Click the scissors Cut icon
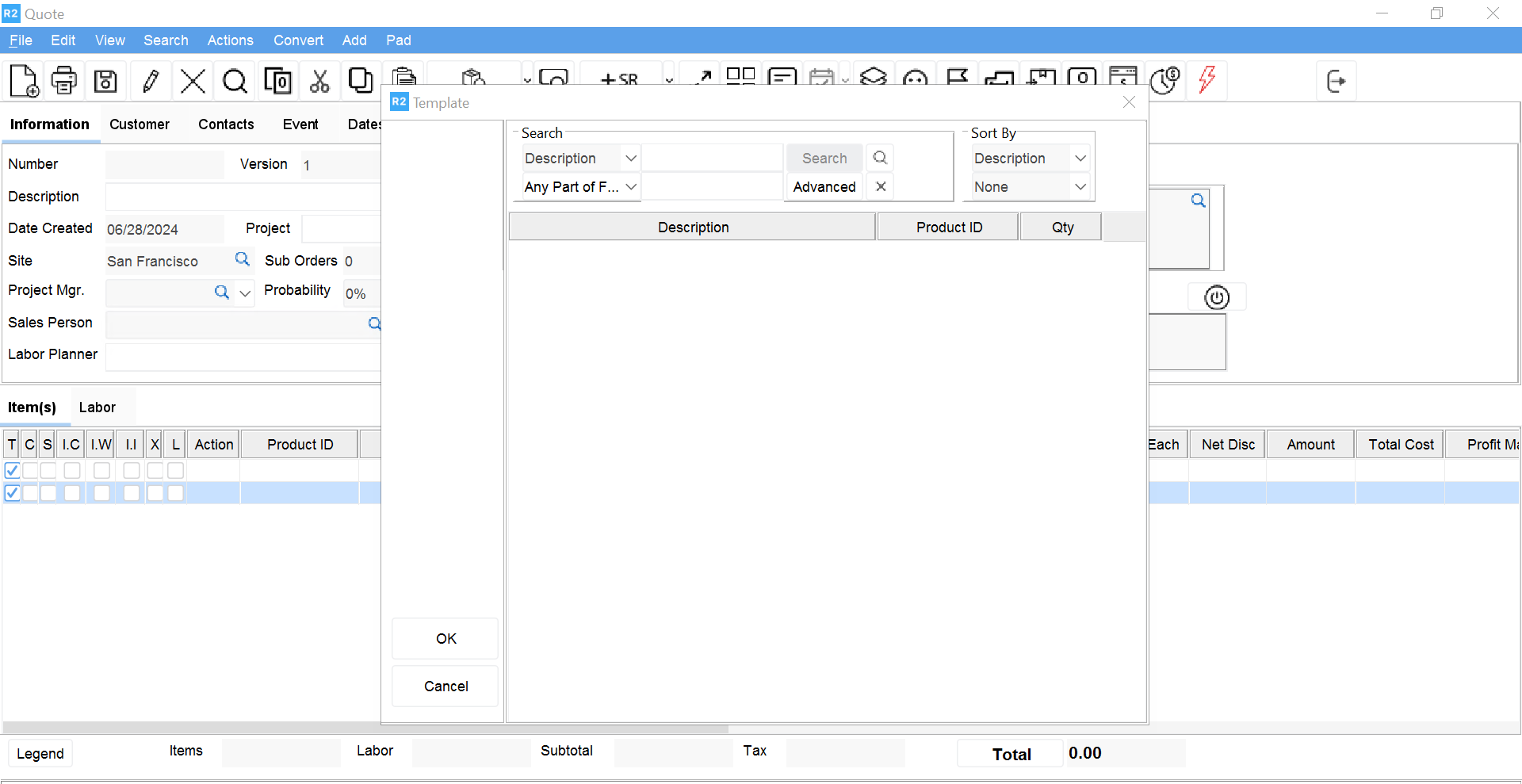The image size is (1522, 784). click(x=319, y=81)
